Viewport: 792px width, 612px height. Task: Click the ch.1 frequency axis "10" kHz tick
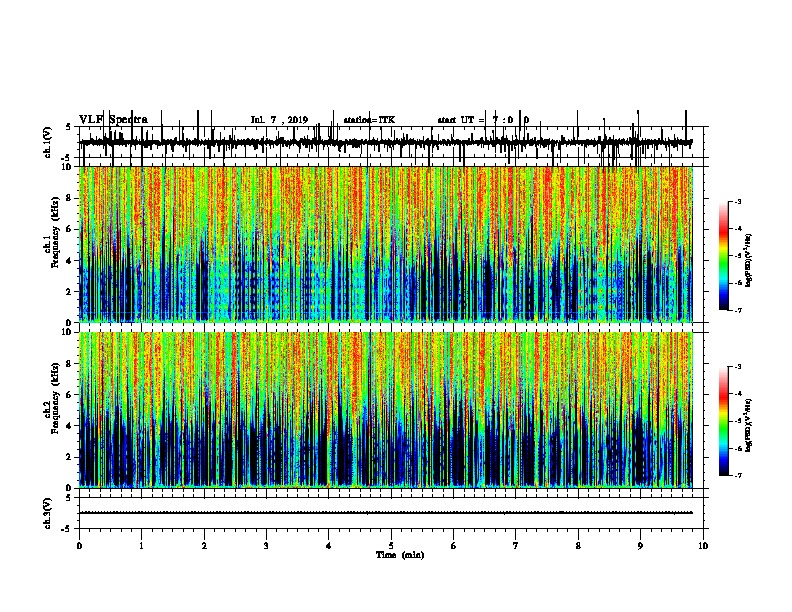(66, 167)
